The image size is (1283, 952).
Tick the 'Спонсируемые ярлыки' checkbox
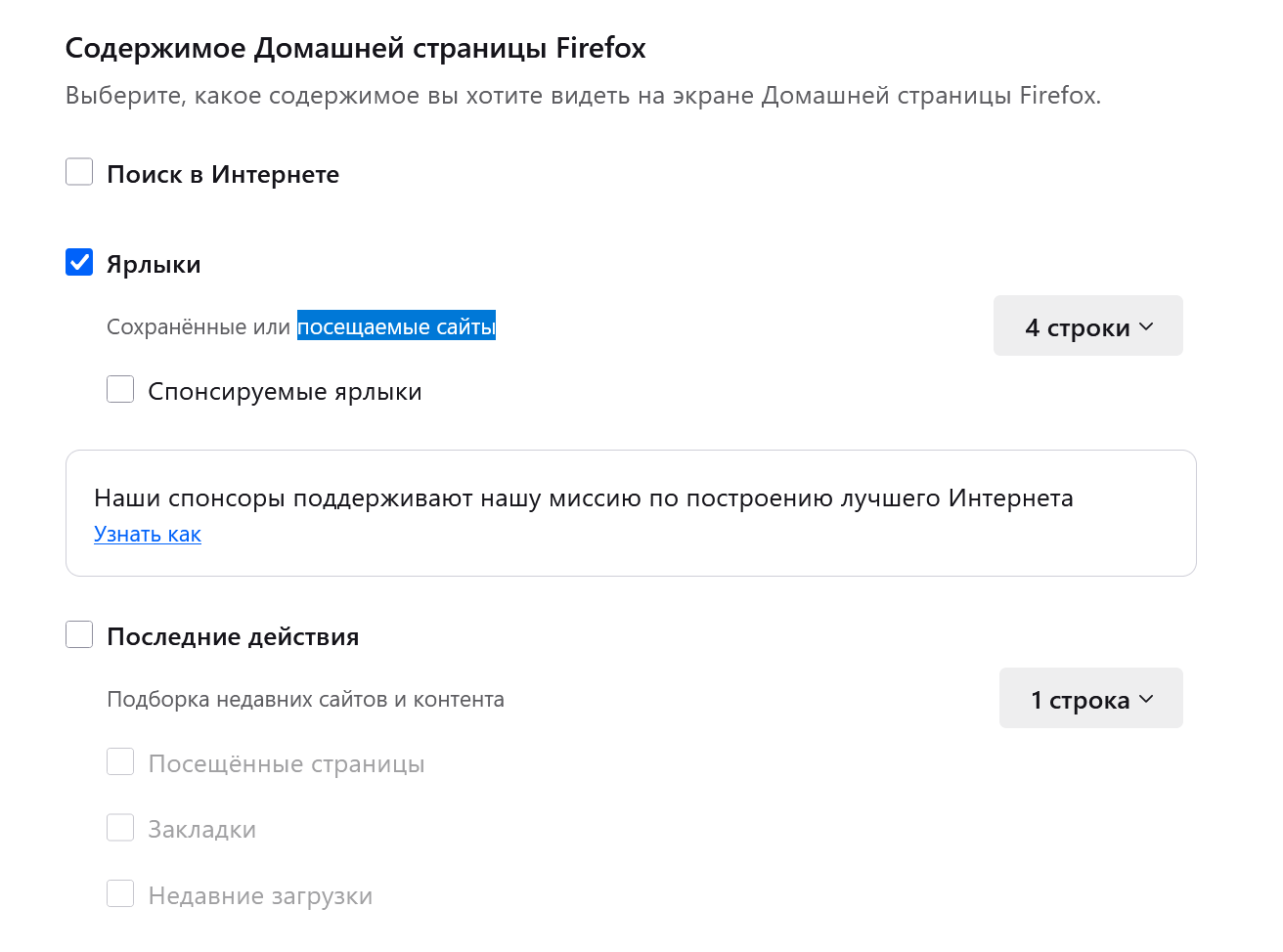(120, 389)
